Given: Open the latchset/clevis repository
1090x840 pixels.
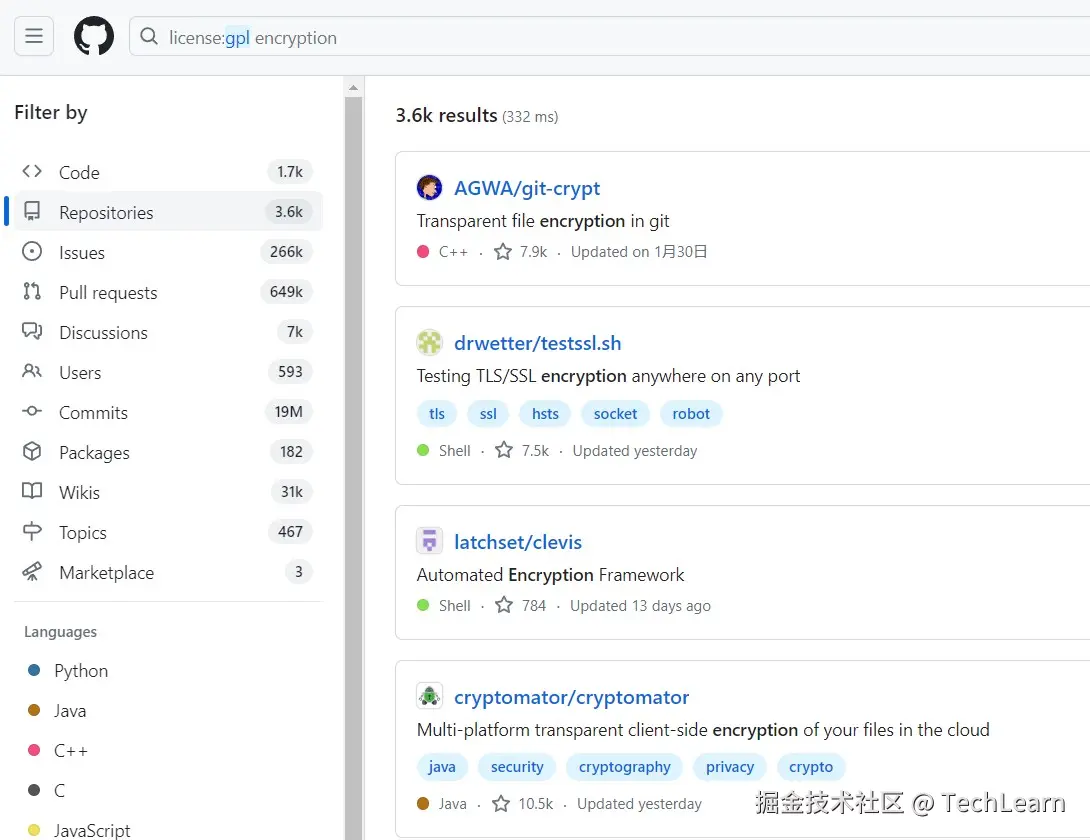Looking at the screenshot, I should pyautogui.click(x=518, y=542).
